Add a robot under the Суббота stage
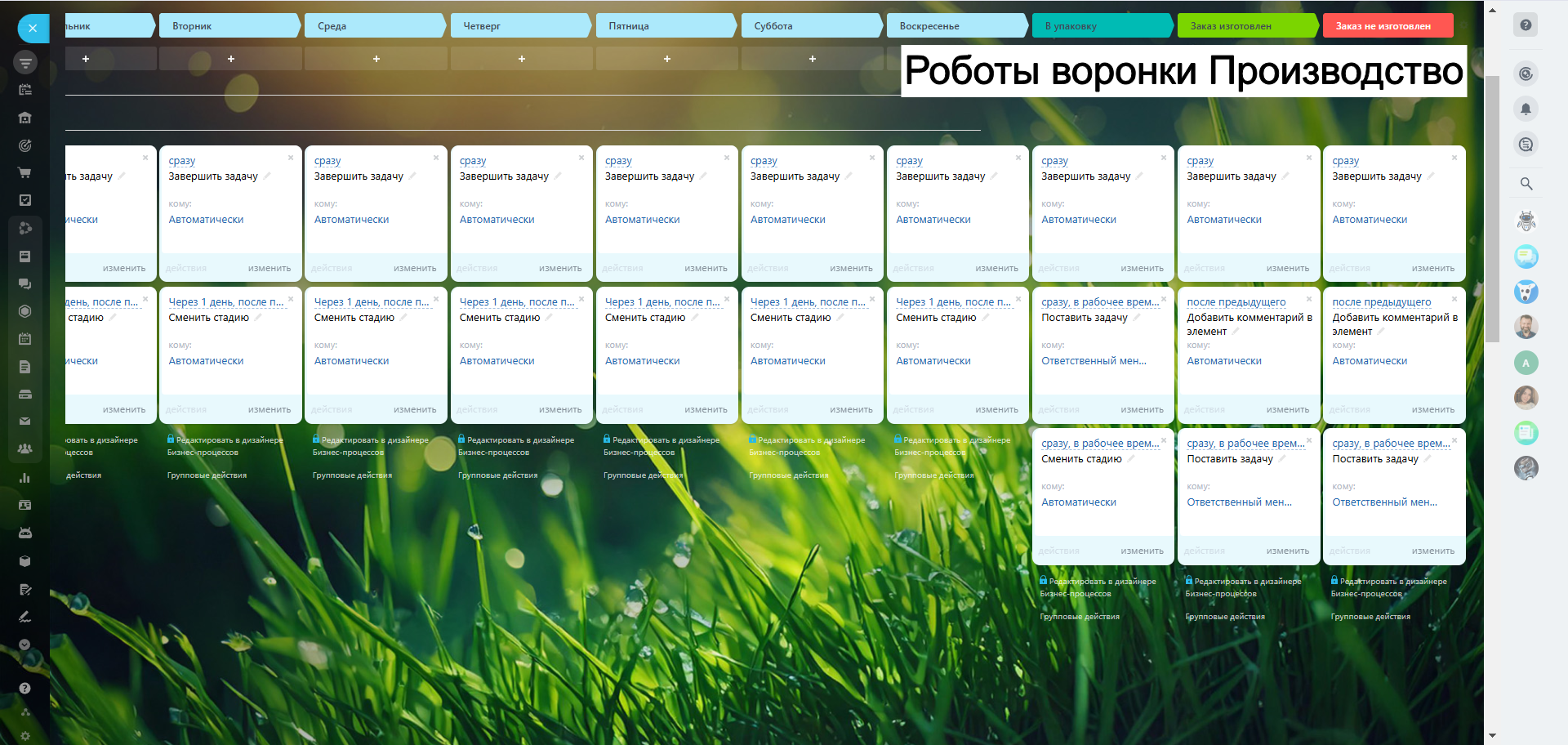 812,59
